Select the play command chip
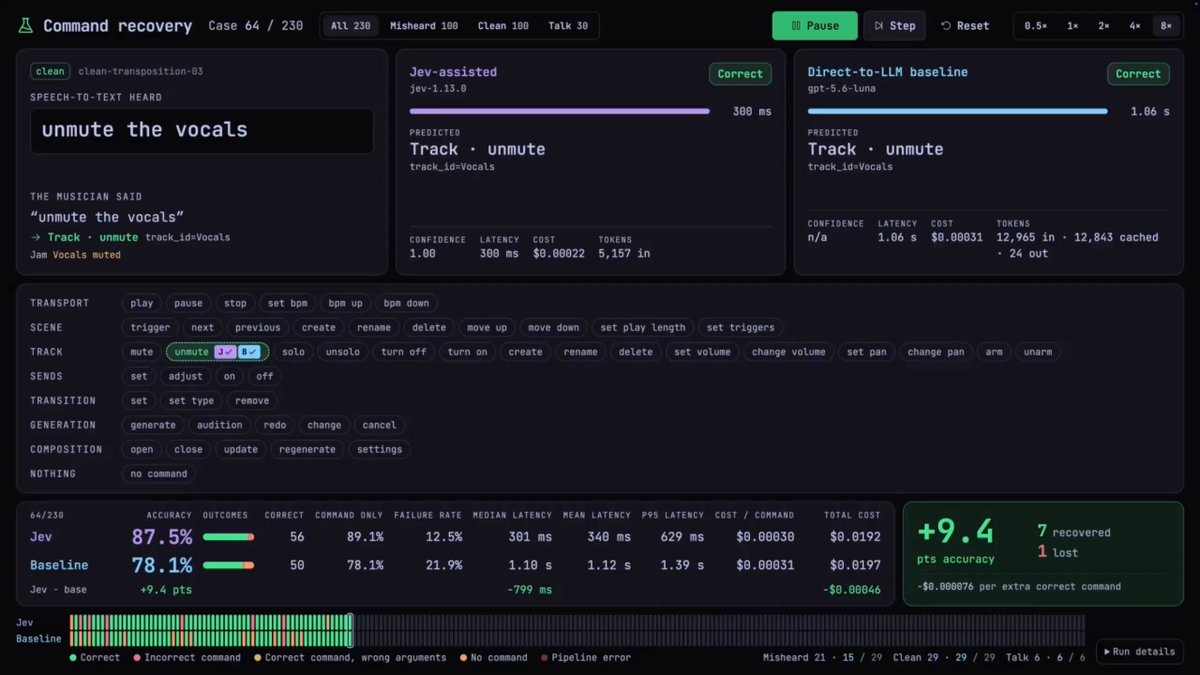Viewport: 1200px width, 675px height. pyautogui.click(x=142, y=303)
